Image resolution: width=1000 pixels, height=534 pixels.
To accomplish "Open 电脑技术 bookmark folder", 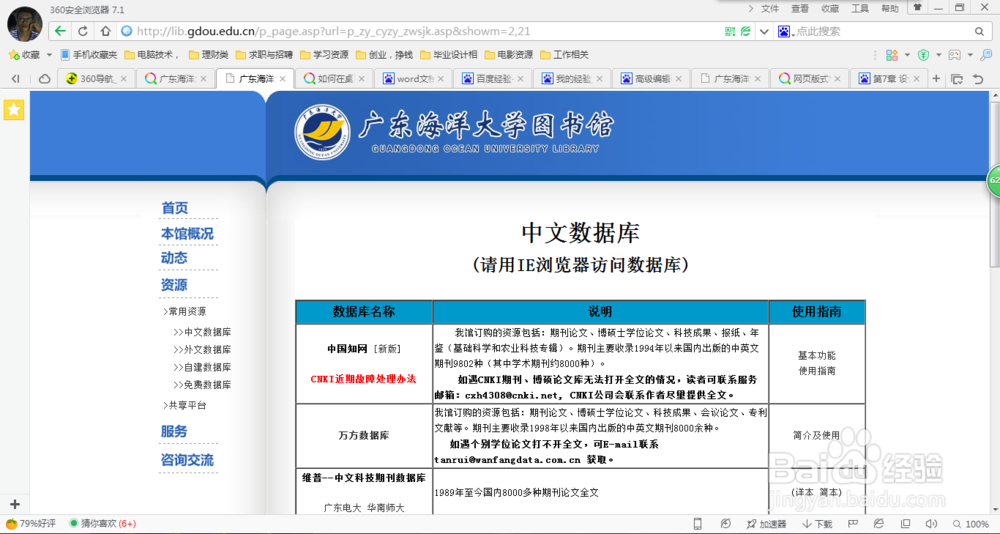I will pyautogui.click(x=152, y=55).
